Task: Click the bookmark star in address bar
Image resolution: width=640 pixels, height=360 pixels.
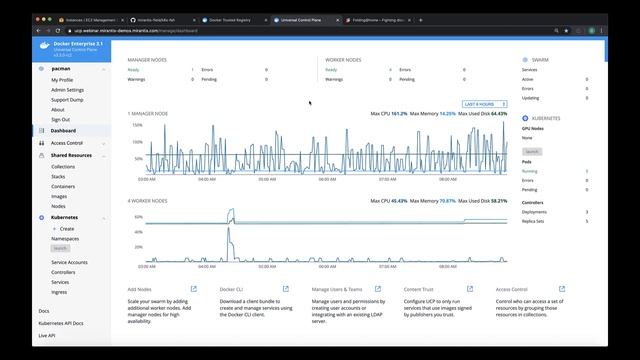Action: coord(566,31)
